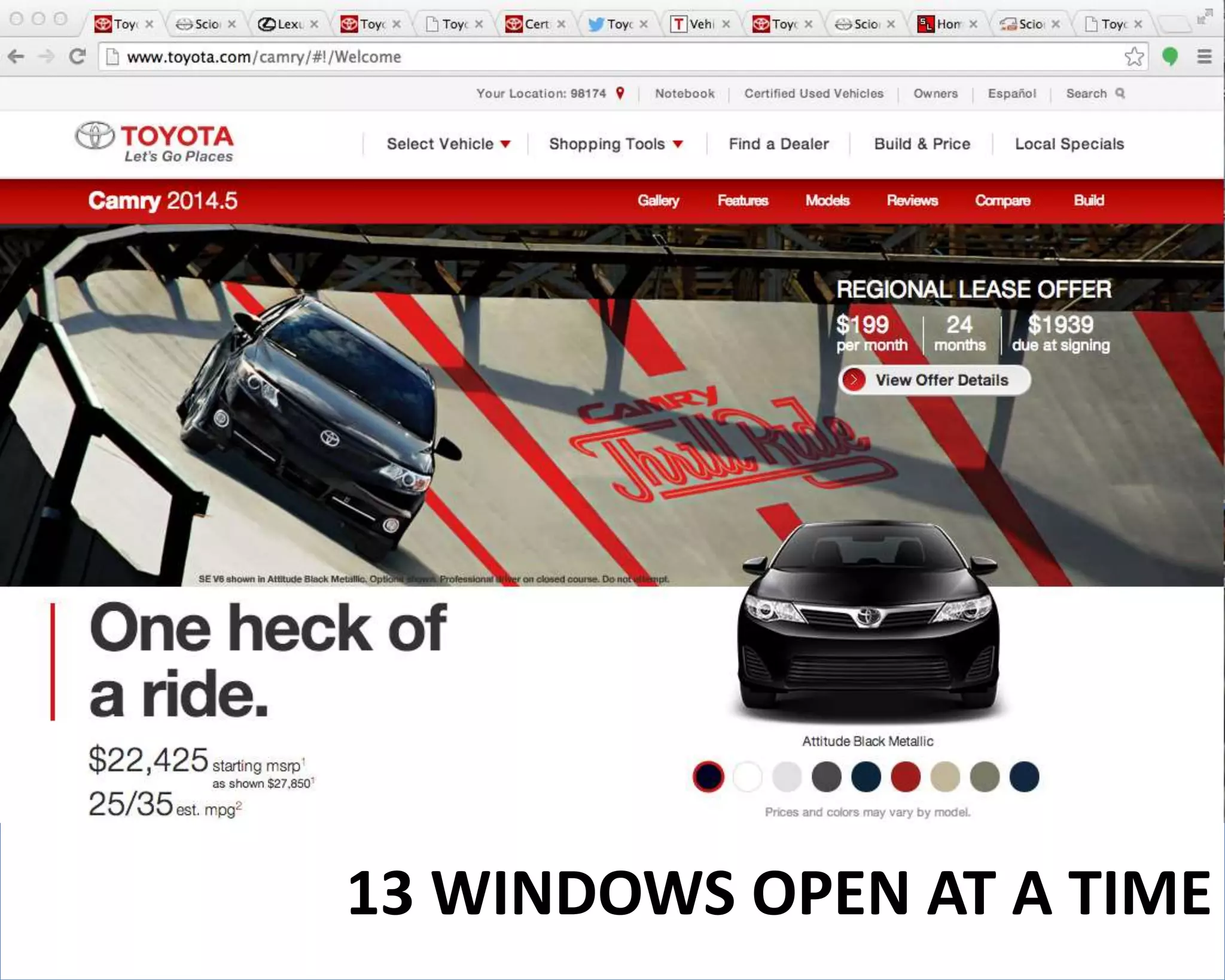Click the Notebook link

[685, 93]
